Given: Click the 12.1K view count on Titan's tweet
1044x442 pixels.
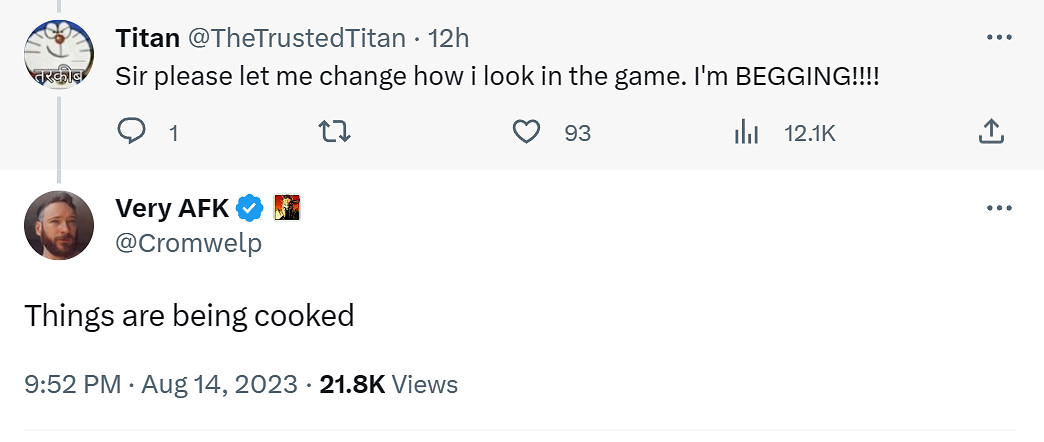Looking at the screenshot, I should point(809,132).
